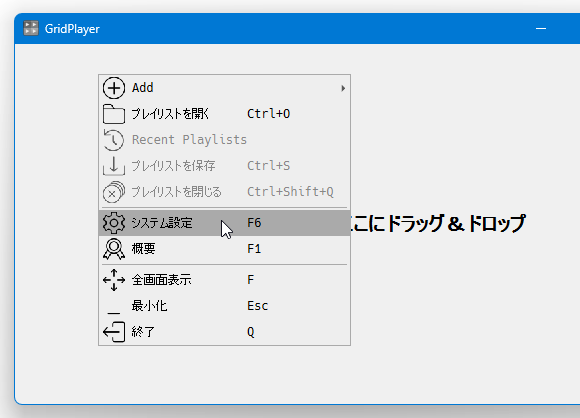Click the ribbon badge icon for 概要
Viewport: 580px width, 418px height.
[114, 249]
